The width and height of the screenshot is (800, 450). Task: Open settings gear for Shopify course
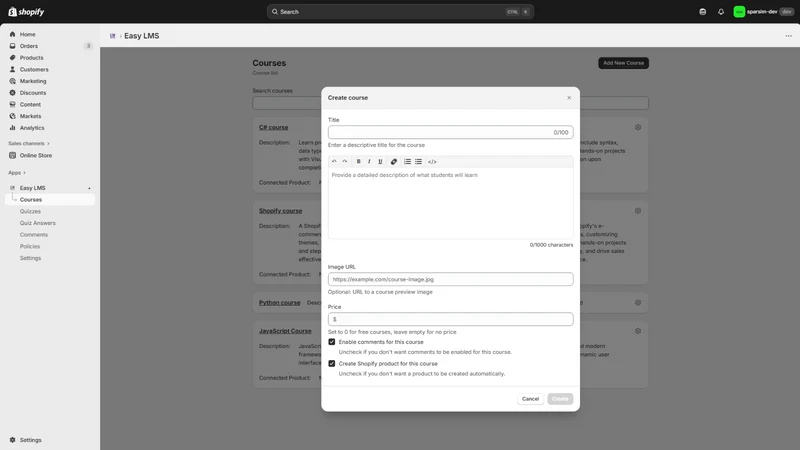[x=638, y=211]
